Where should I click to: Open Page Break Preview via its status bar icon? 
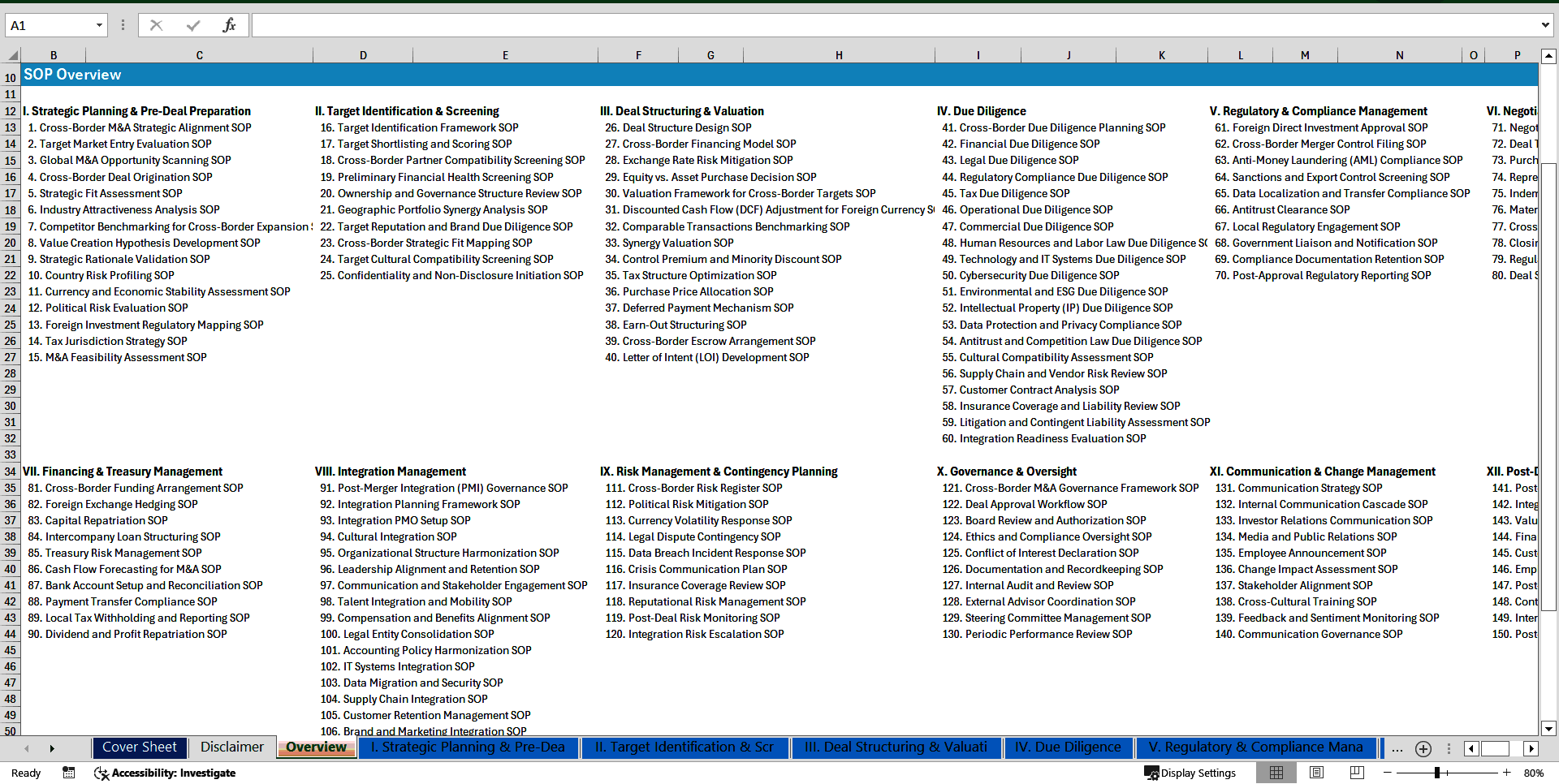[1355, 773]
